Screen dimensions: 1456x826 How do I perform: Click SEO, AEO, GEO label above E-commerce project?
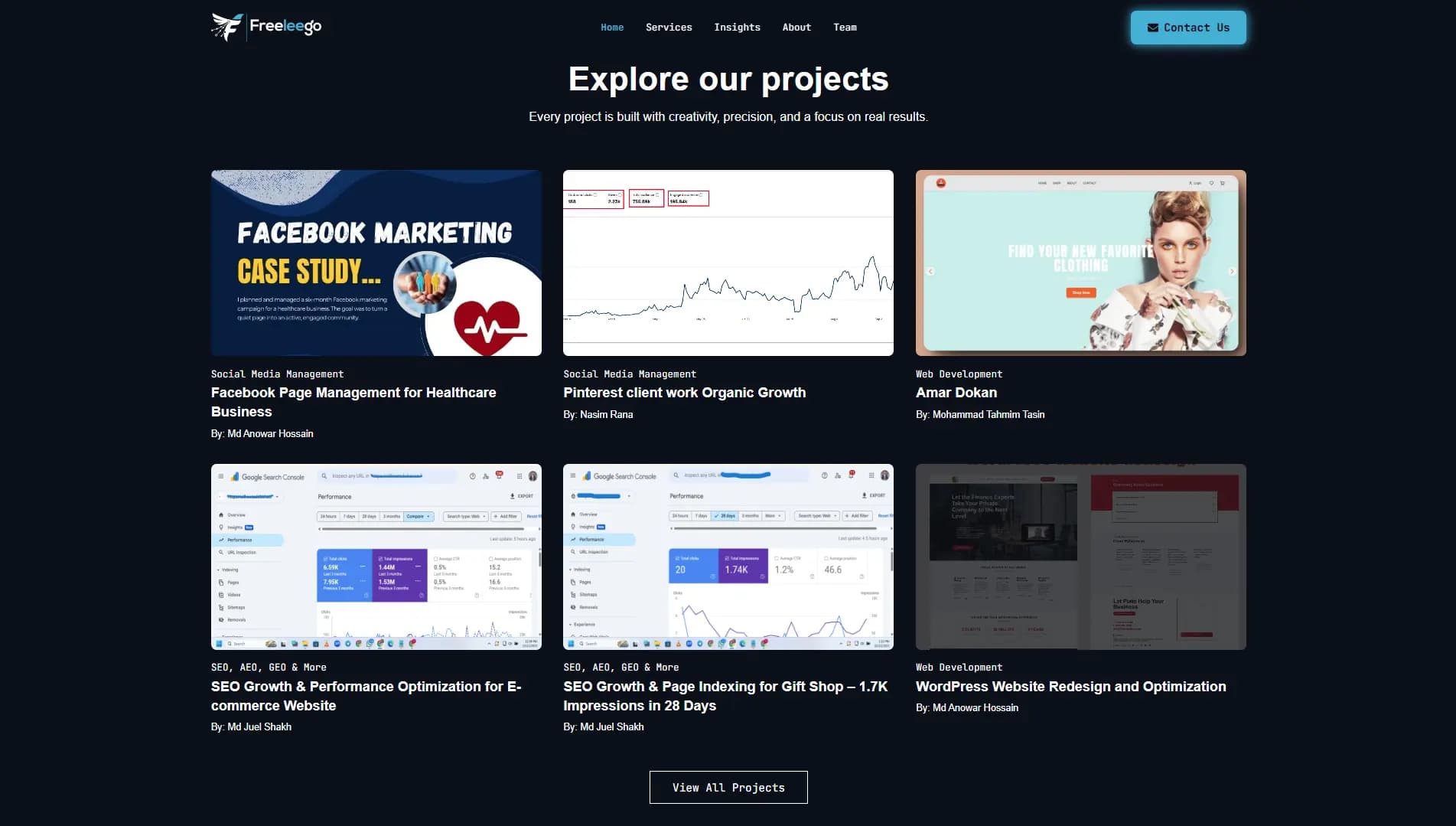point(269,668)
